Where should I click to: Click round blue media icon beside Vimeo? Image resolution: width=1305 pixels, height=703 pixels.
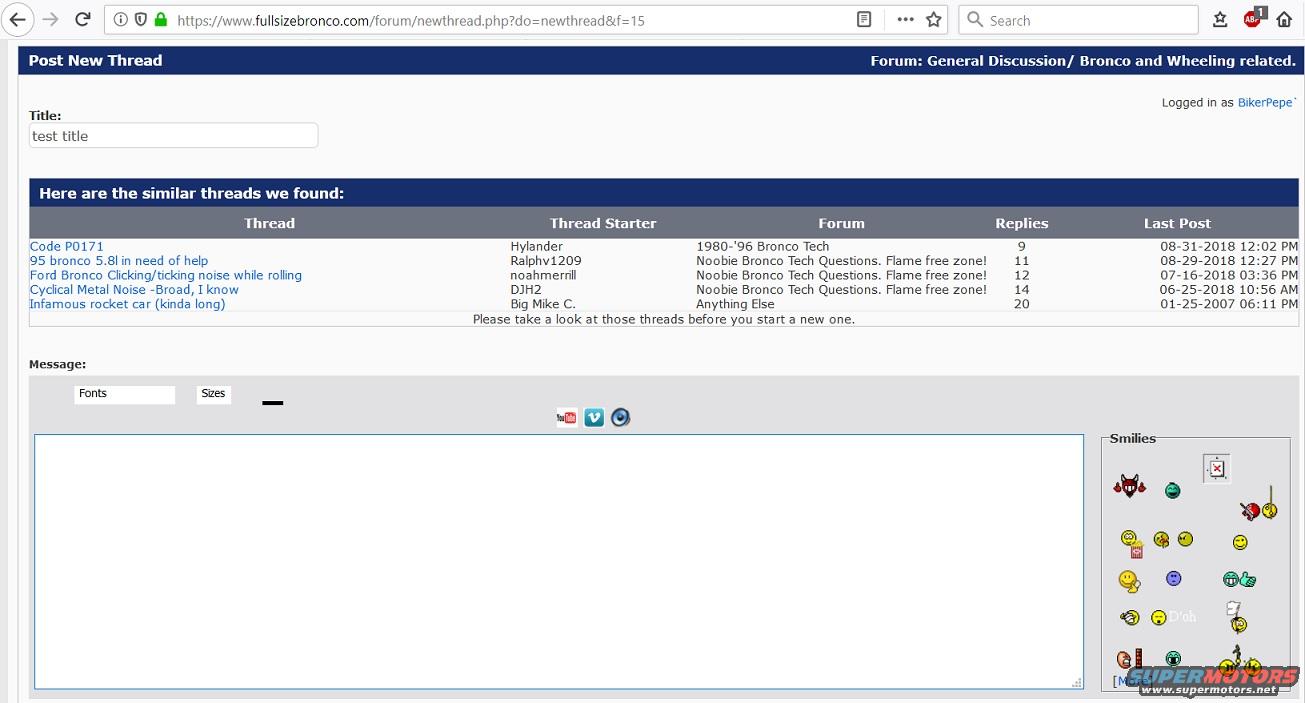pos(621,417)
